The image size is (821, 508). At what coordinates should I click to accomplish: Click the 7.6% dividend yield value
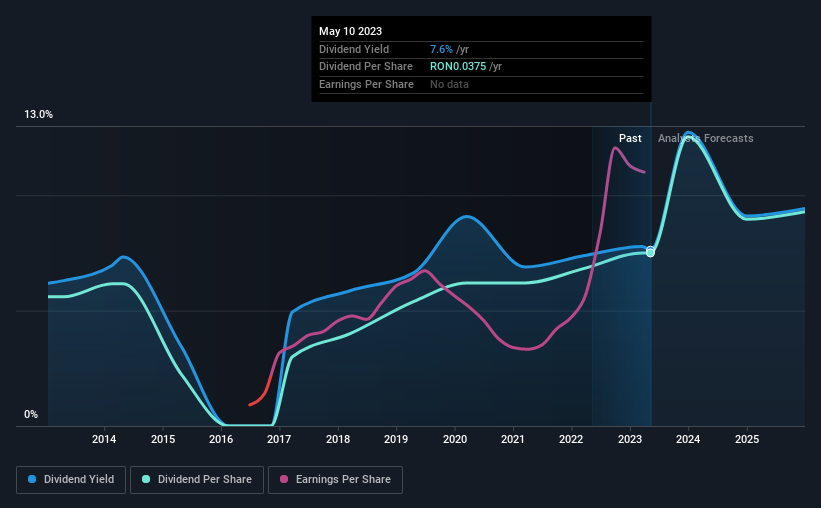tap(441, 49)
